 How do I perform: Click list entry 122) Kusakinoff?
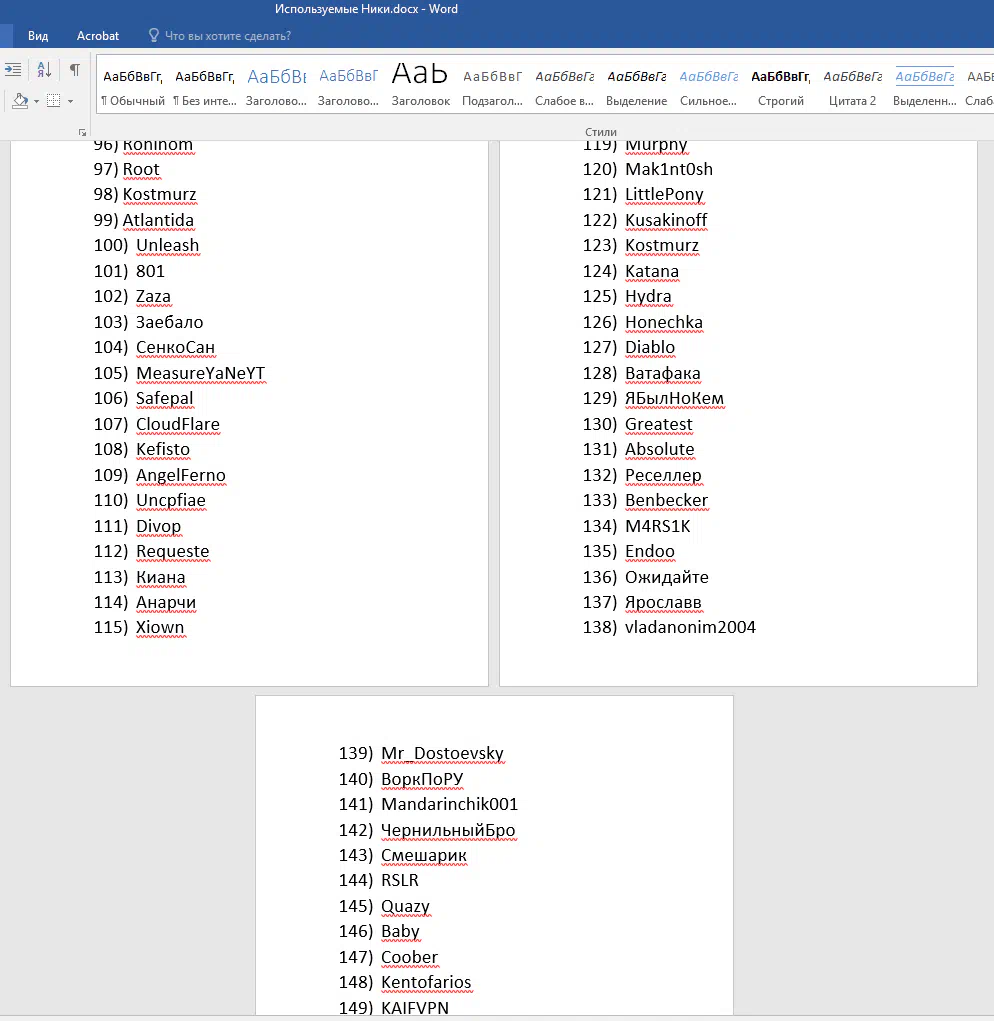(644, 220)
